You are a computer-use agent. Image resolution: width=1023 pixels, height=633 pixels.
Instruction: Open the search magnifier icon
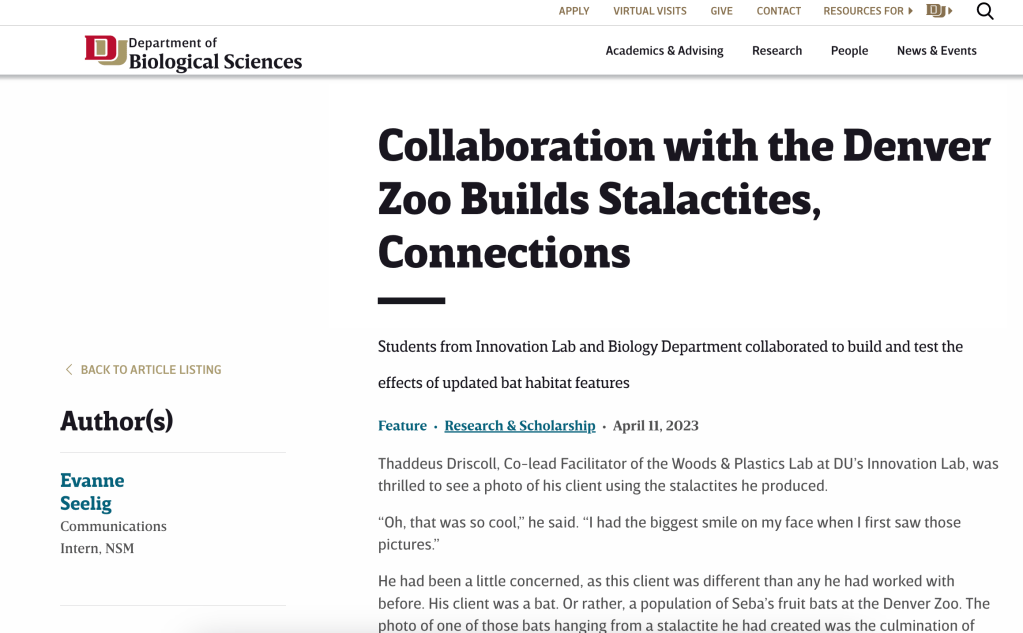coord(985,11)
